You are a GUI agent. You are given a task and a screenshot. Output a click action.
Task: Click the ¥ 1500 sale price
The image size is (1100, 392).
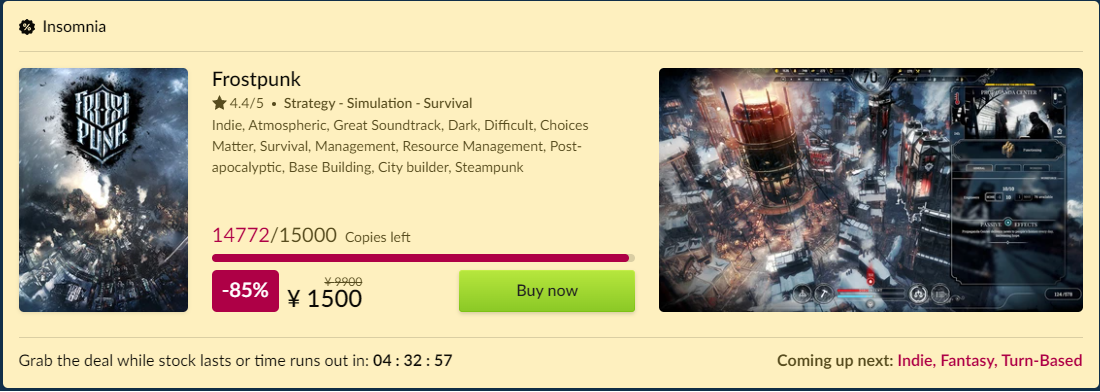(x=325, y=299)
